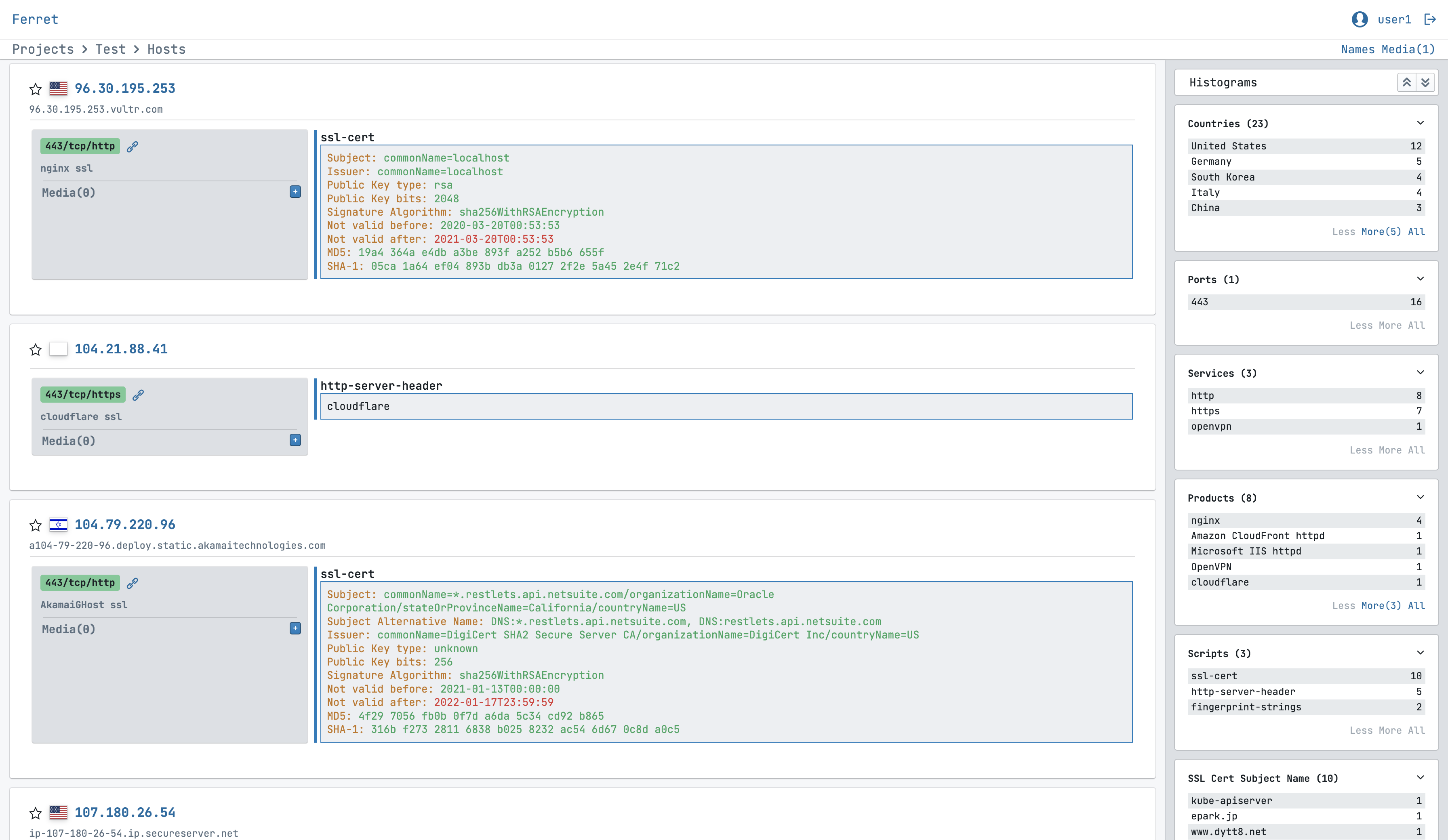
Task: Open the Ferret home link
Action: pos(35,19)
